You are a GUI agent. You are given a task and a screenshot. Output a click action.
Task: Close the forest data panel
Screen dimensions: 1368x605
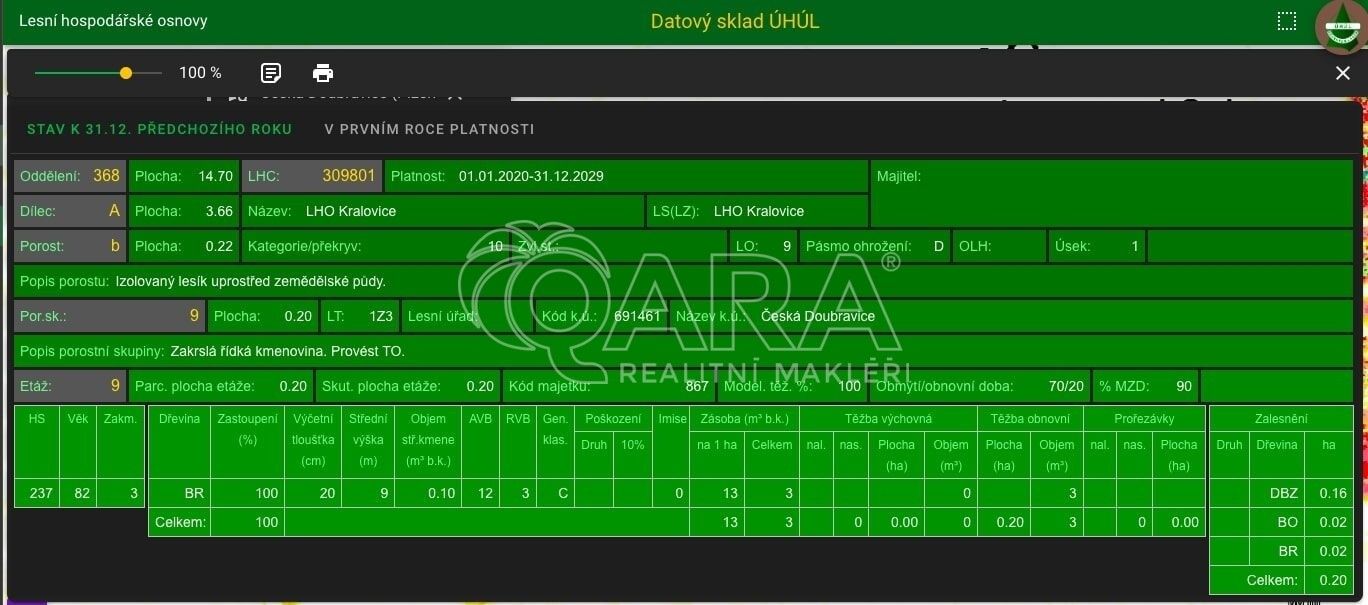click(1343, 73)
